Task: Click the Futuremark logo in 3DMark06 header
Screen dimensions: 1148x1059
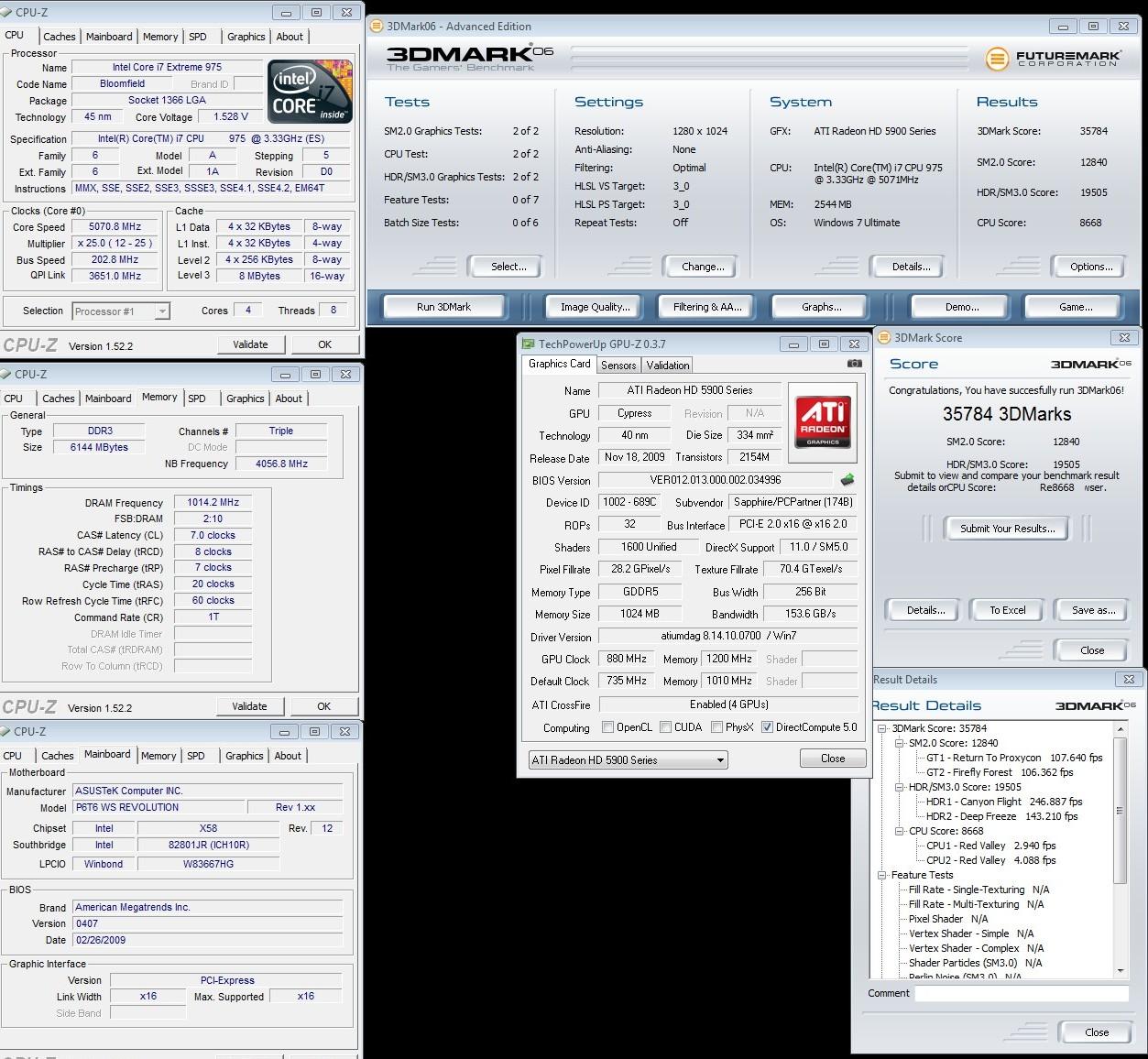Action: [x=1053, y=59]
